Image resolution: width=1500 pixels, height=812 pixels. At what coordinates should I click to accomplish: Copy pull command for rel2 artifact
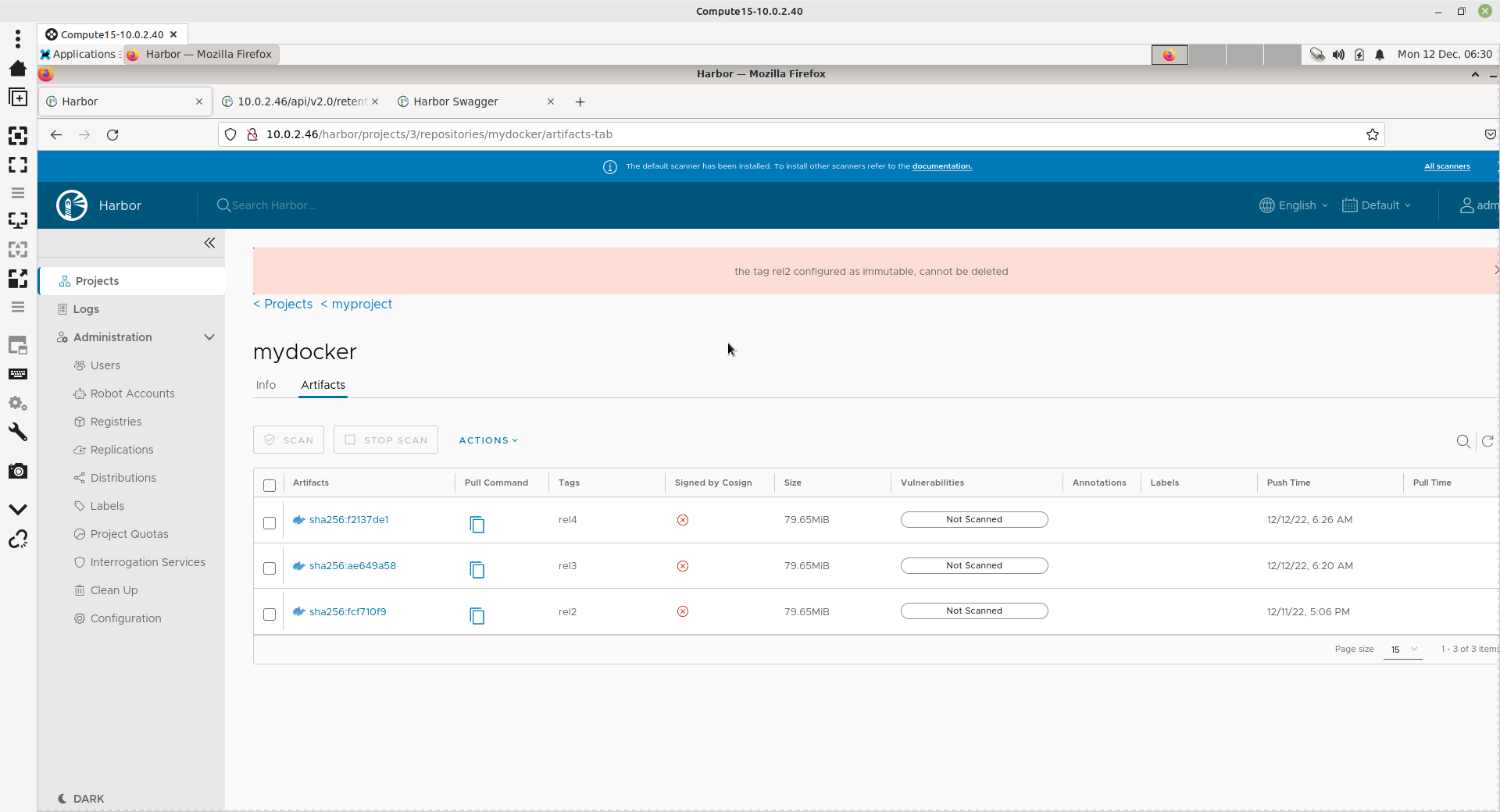477,616
